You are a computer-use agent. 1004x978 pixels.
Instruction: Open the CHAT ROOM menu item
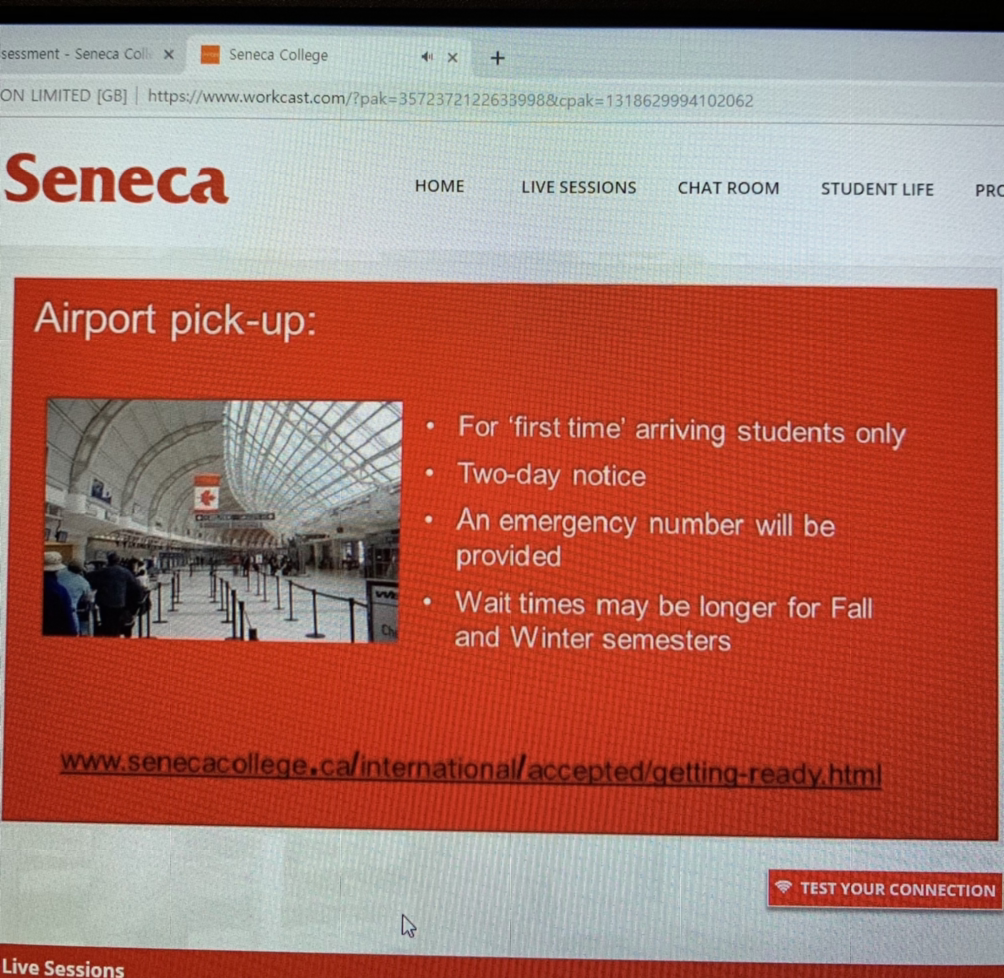tap(728, 188)
